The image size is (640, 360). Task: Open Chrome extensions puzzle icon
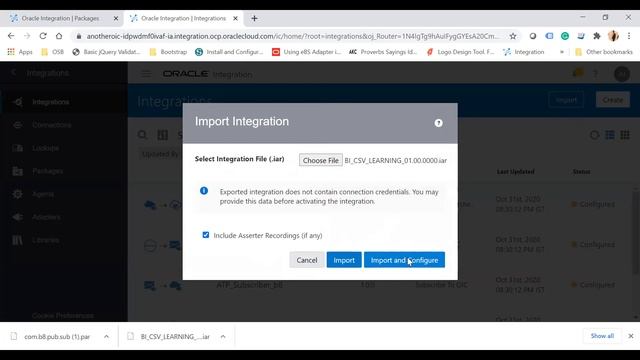597,36
